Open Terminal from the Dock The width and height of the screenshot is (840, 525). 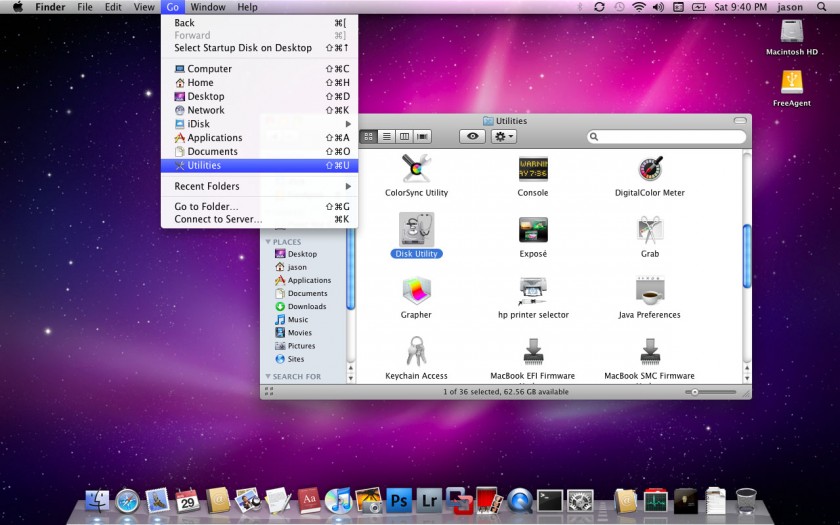[550, 501]
